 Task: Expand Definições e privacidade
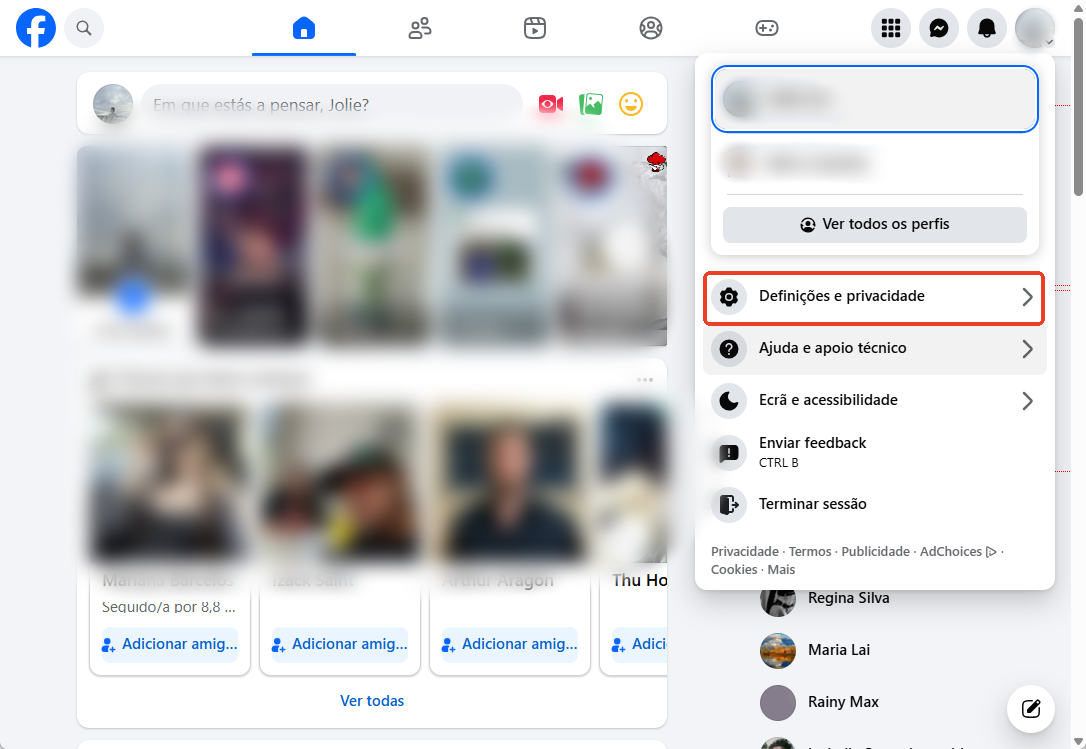pyautogui.click(x=874, y=296)
